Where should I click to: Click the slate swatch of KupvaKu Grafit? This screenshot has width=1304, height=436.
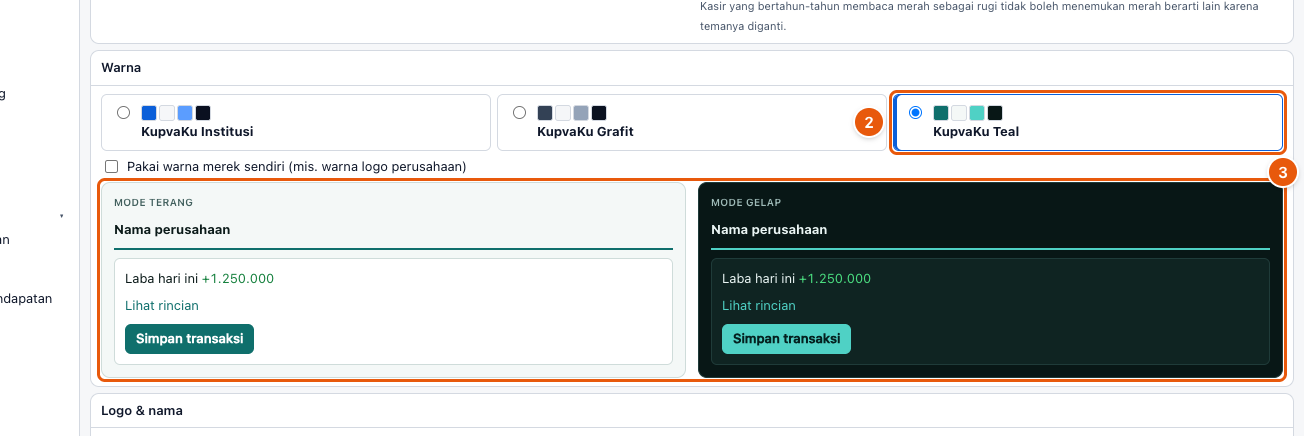(545, 113)
